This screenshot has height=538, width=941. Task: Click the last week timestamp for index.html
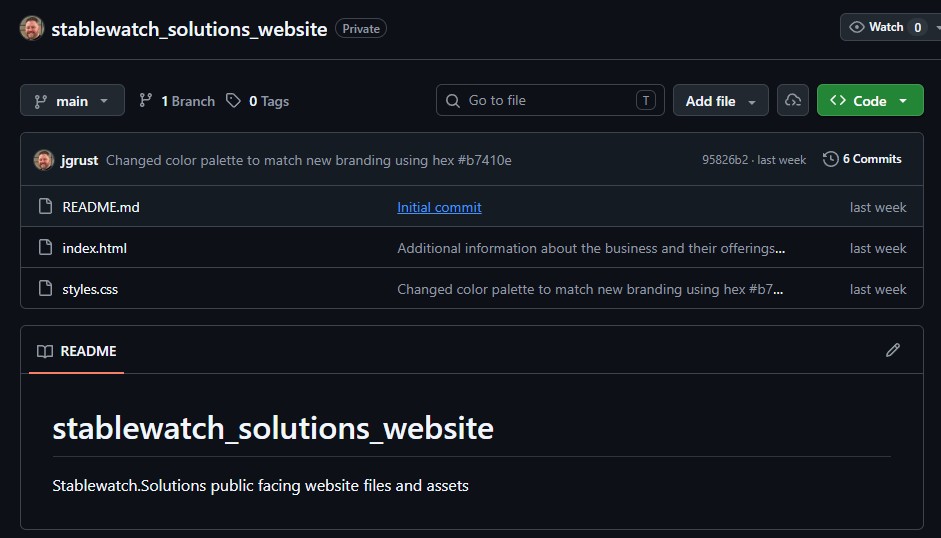click(x=877, y=248)
